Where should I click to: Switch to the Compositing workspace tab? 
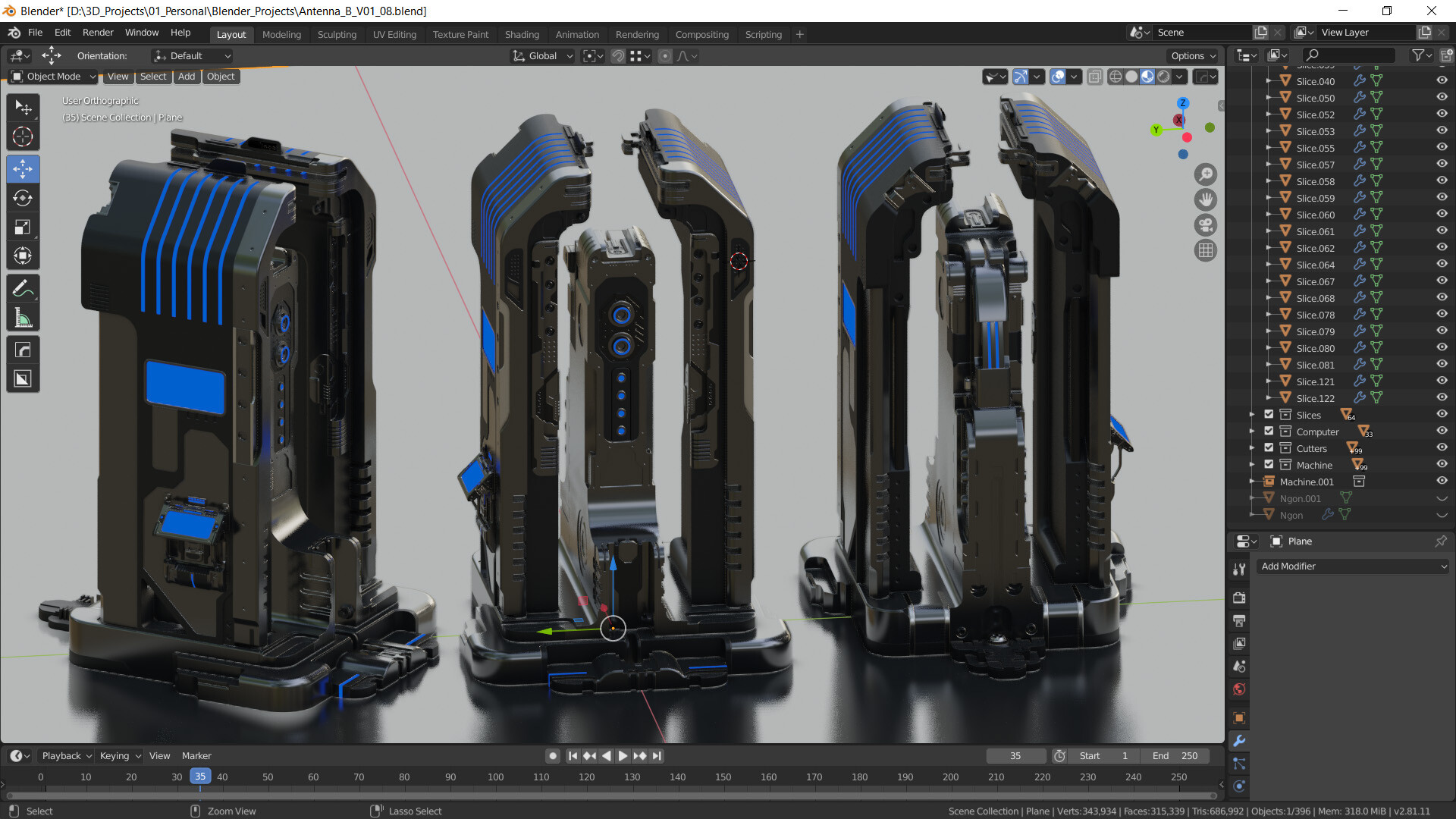tap(701, 34)
